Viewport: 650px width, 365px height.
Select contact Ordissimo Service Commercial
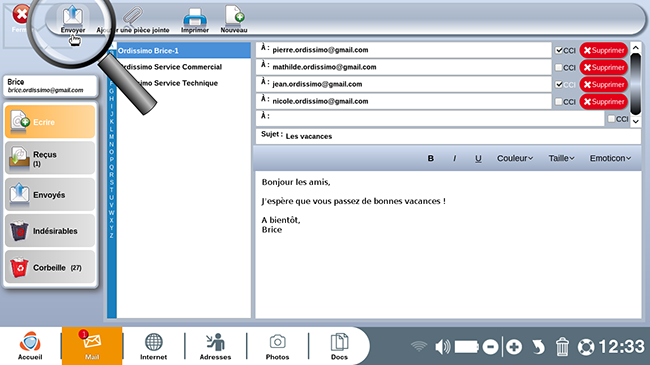point(184,67)
